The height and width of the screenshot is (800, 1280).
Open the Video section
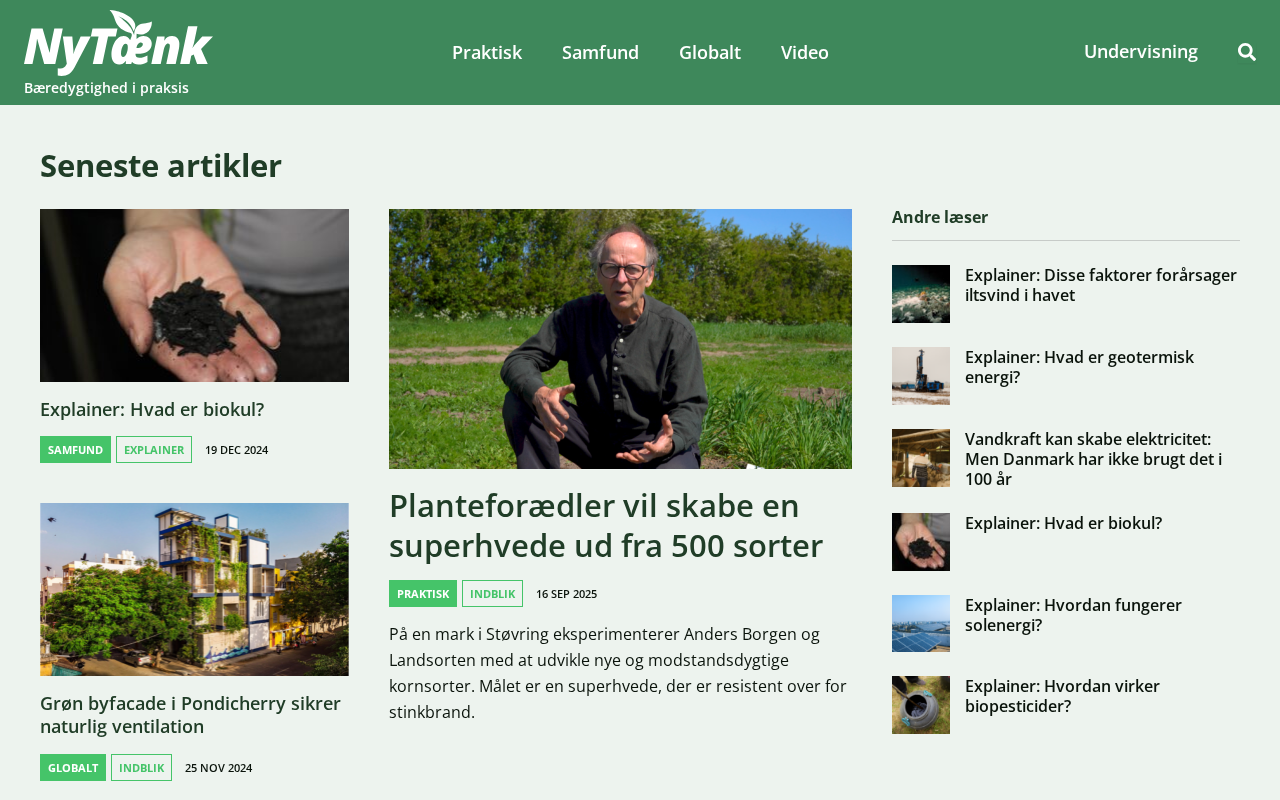tap(805, 52)
